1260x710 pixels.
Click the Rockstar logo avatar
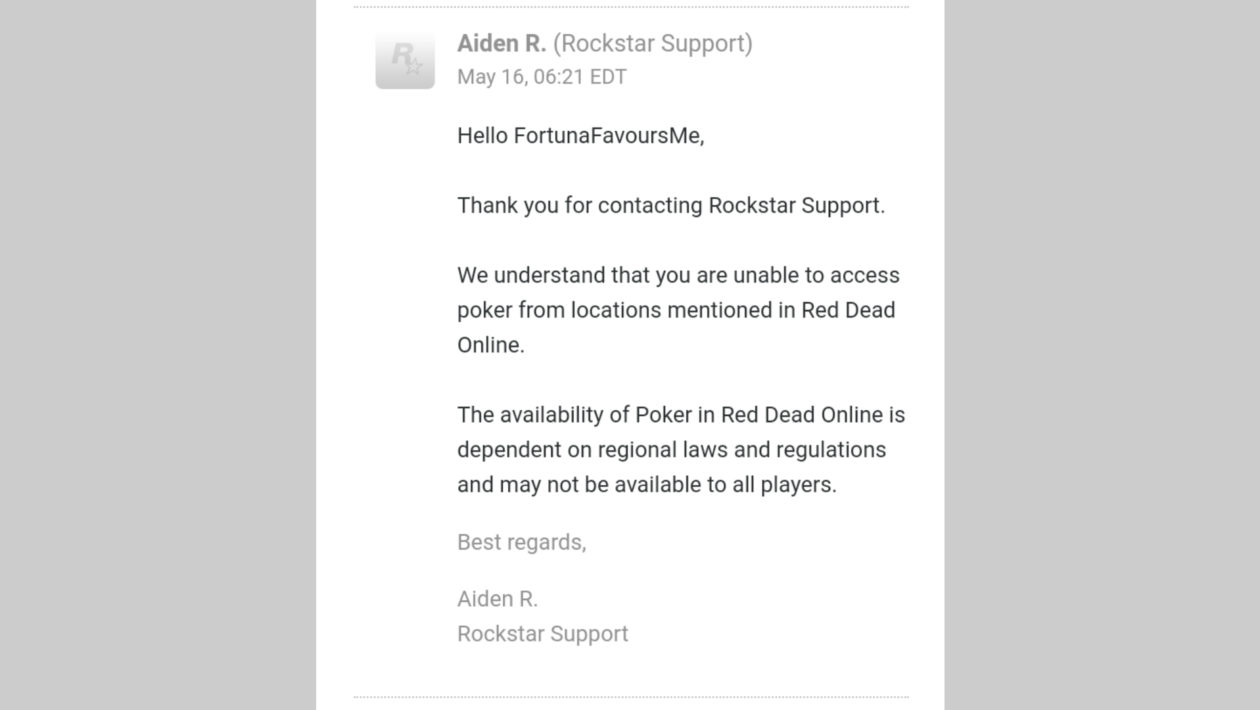click(x=405, y=60)
